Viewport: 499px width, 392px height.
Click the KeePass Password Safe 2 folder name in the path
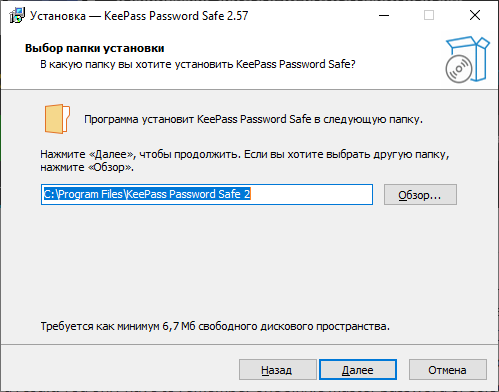point(189,194)
